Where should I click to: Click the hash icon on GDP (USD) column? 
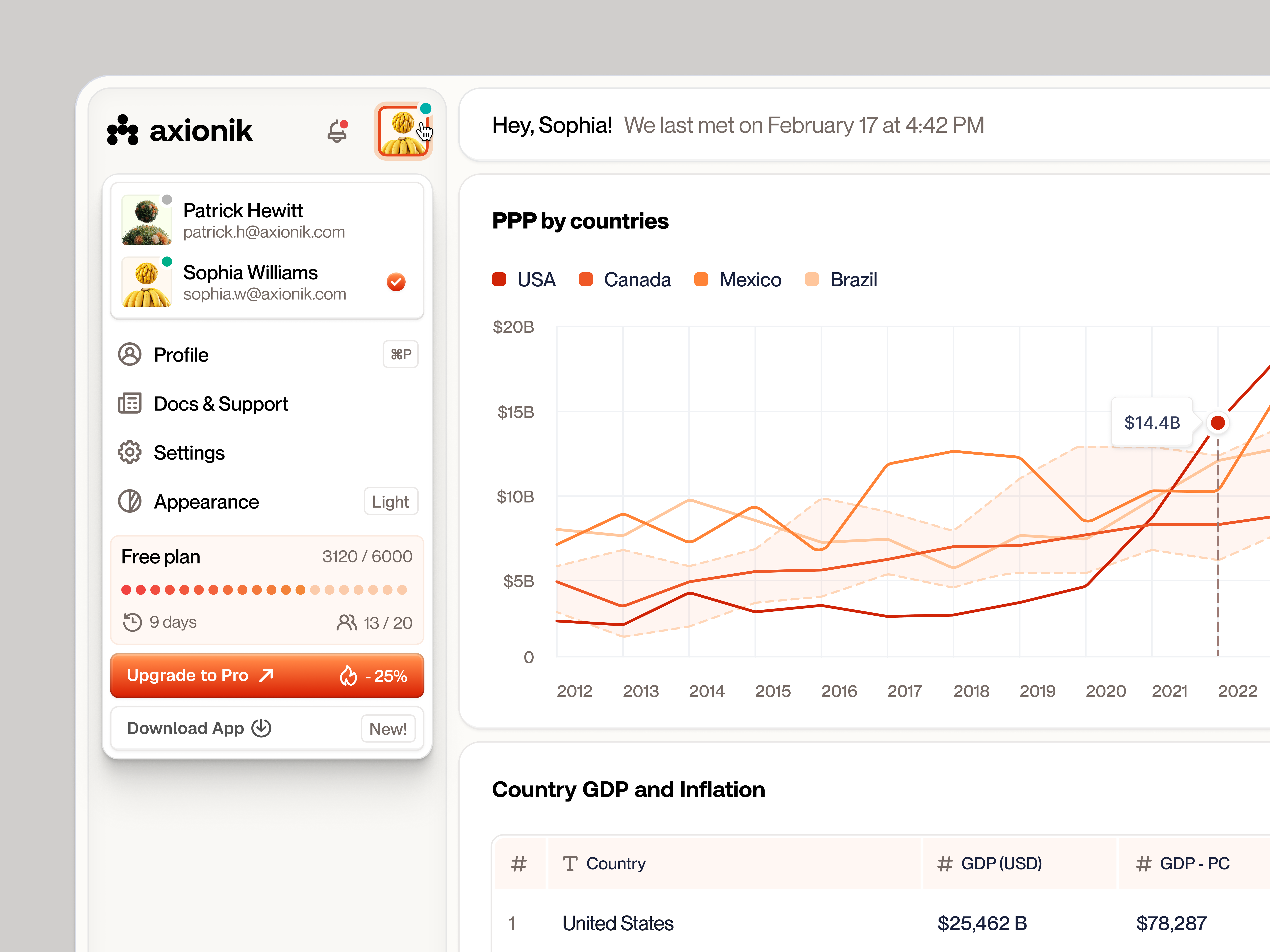tap(945, 864)
